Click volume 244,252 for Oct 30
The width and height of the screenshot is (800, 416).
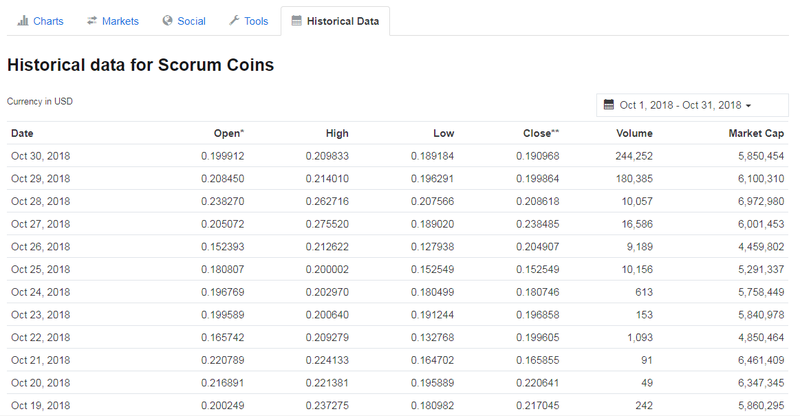point(634,156)
